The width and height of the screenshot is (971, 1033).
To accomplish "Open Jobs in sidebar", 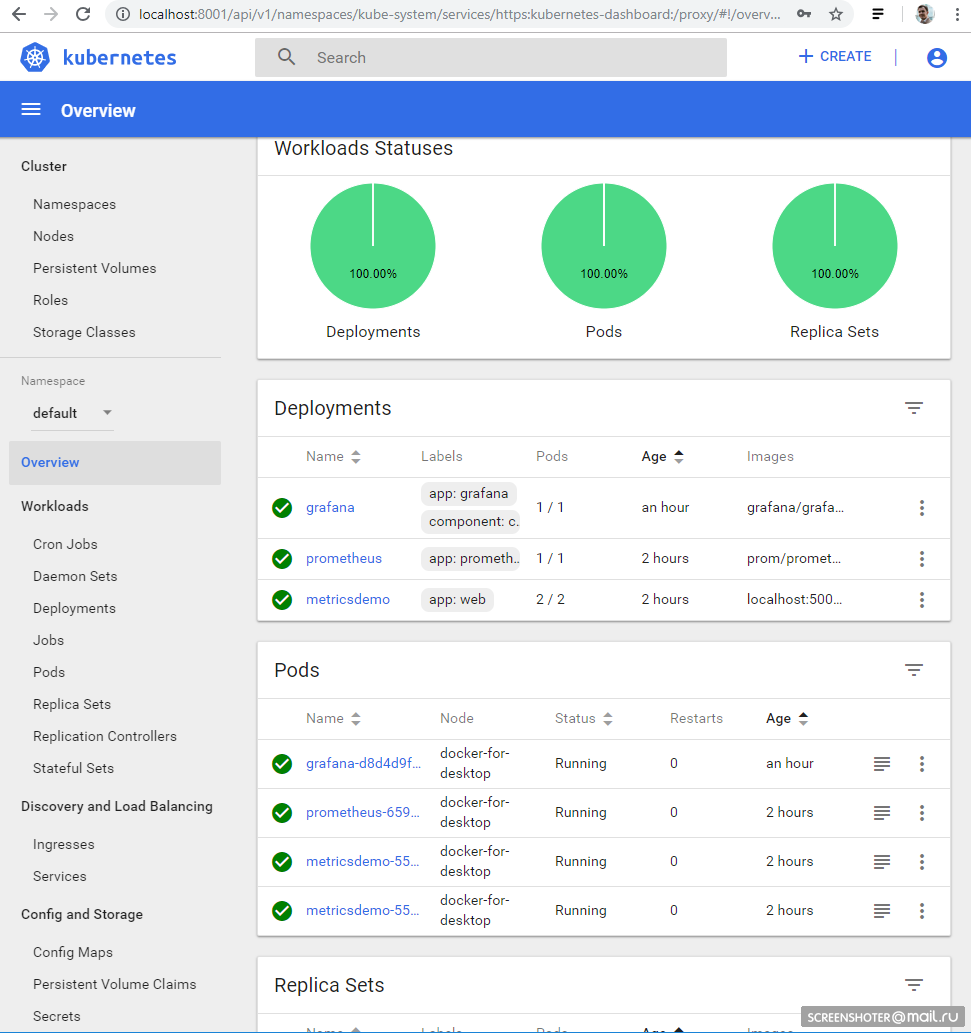I will (x=49, y=640).
